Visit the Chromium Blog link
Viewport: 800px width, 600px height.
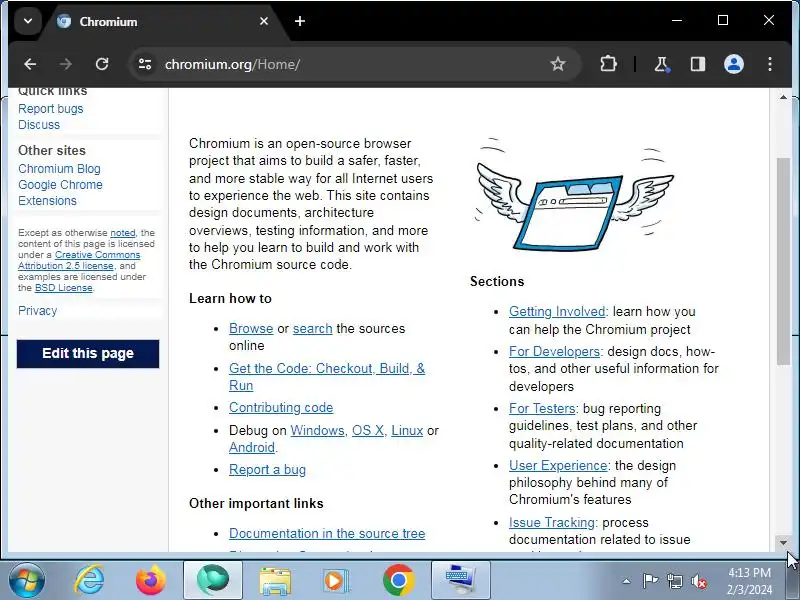click(59, 168)
